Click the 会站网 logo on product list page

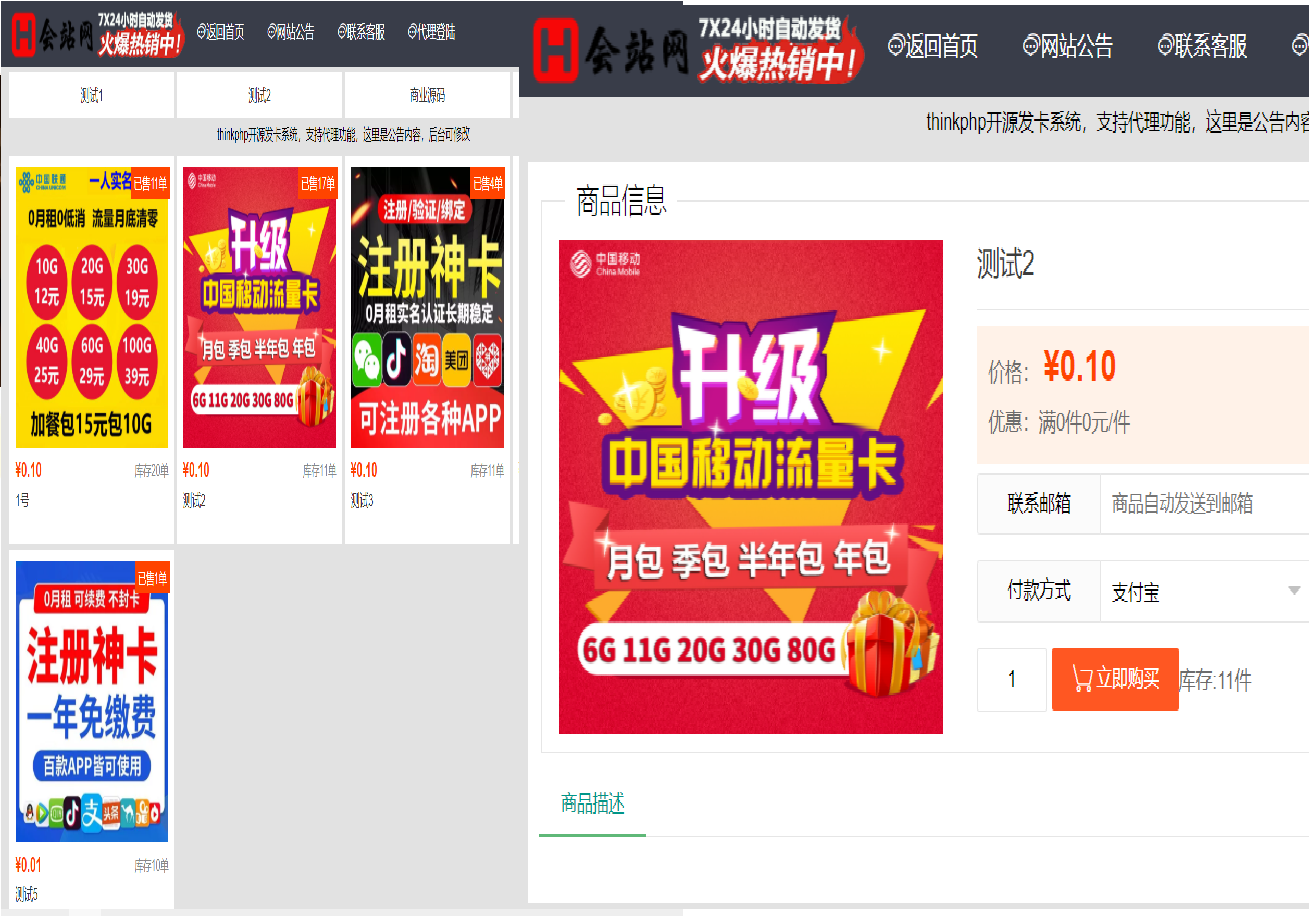coord(50,34)
